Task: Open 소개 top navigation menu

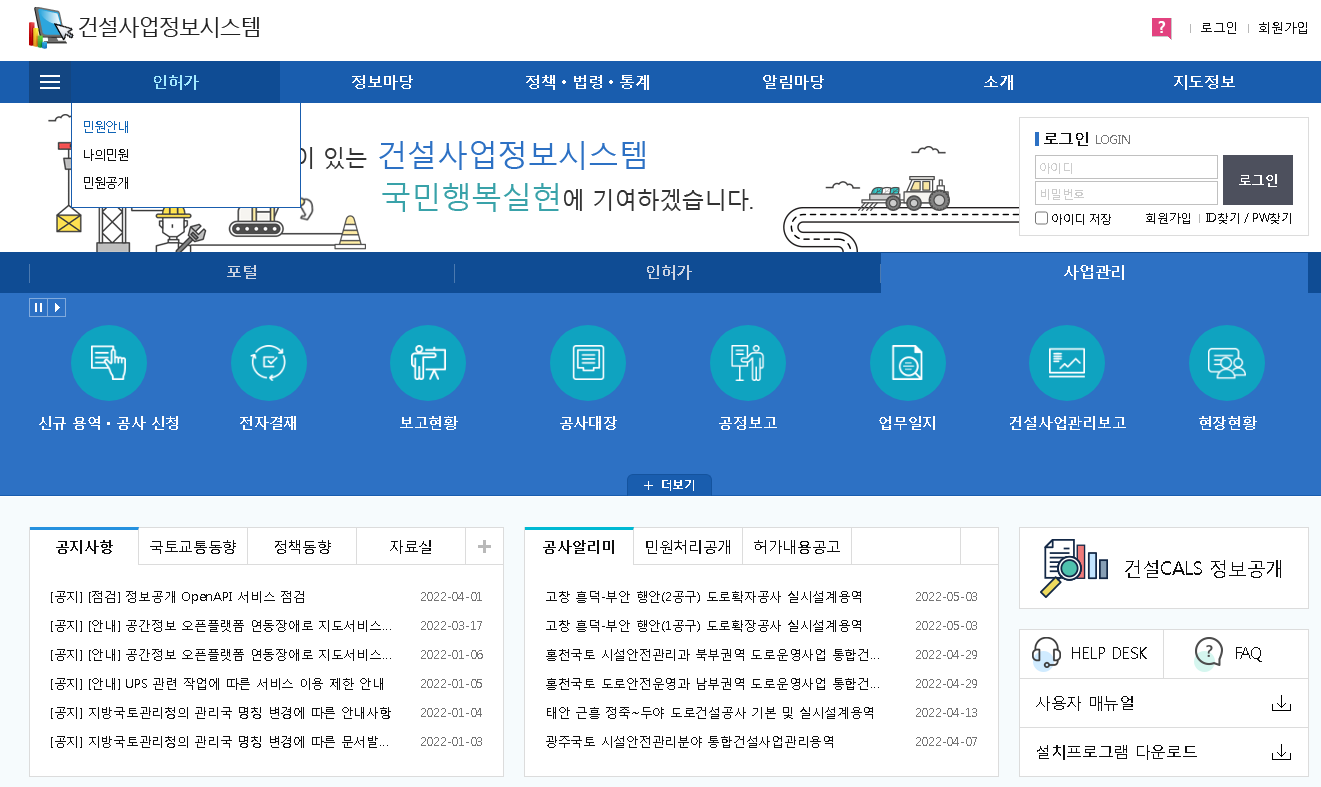Action: tap(998, 82)
